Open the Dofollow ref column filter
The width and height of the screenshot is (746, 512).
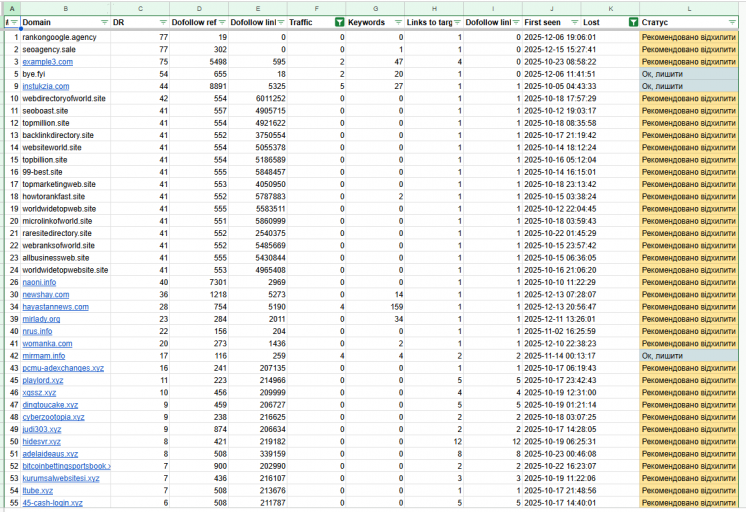222,22
